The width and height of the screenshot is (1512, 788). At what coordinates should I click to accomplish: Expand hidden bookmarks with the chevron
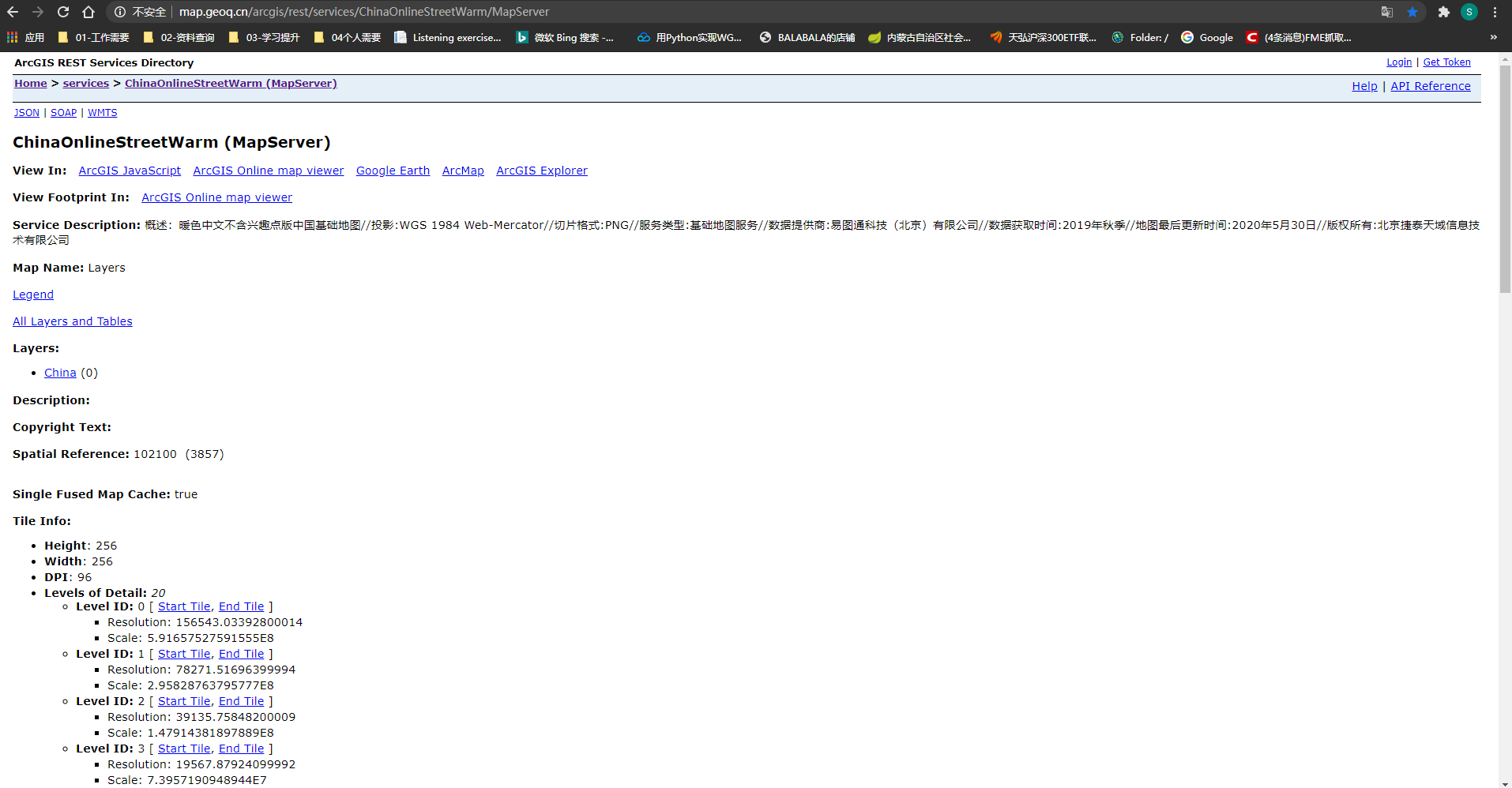(1492, 37)
